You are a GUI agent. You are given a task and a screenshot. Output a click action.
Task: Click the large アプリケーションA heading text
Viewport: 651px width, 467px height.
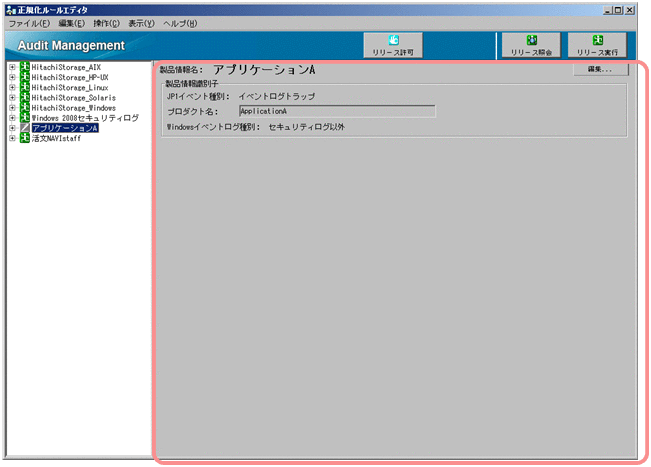coord(264,70)
